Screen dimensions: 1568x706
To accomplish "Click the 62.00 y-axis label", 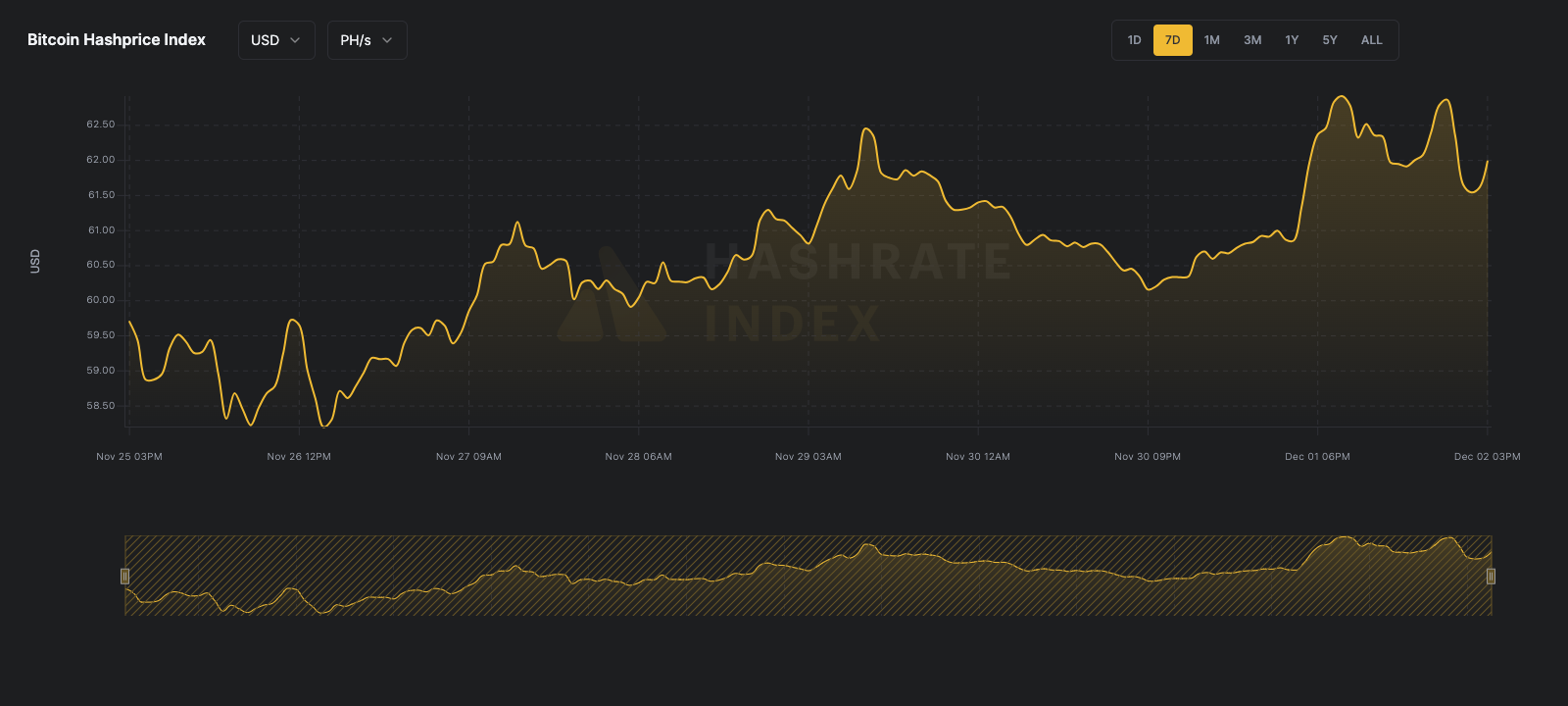I will [101, 160].
